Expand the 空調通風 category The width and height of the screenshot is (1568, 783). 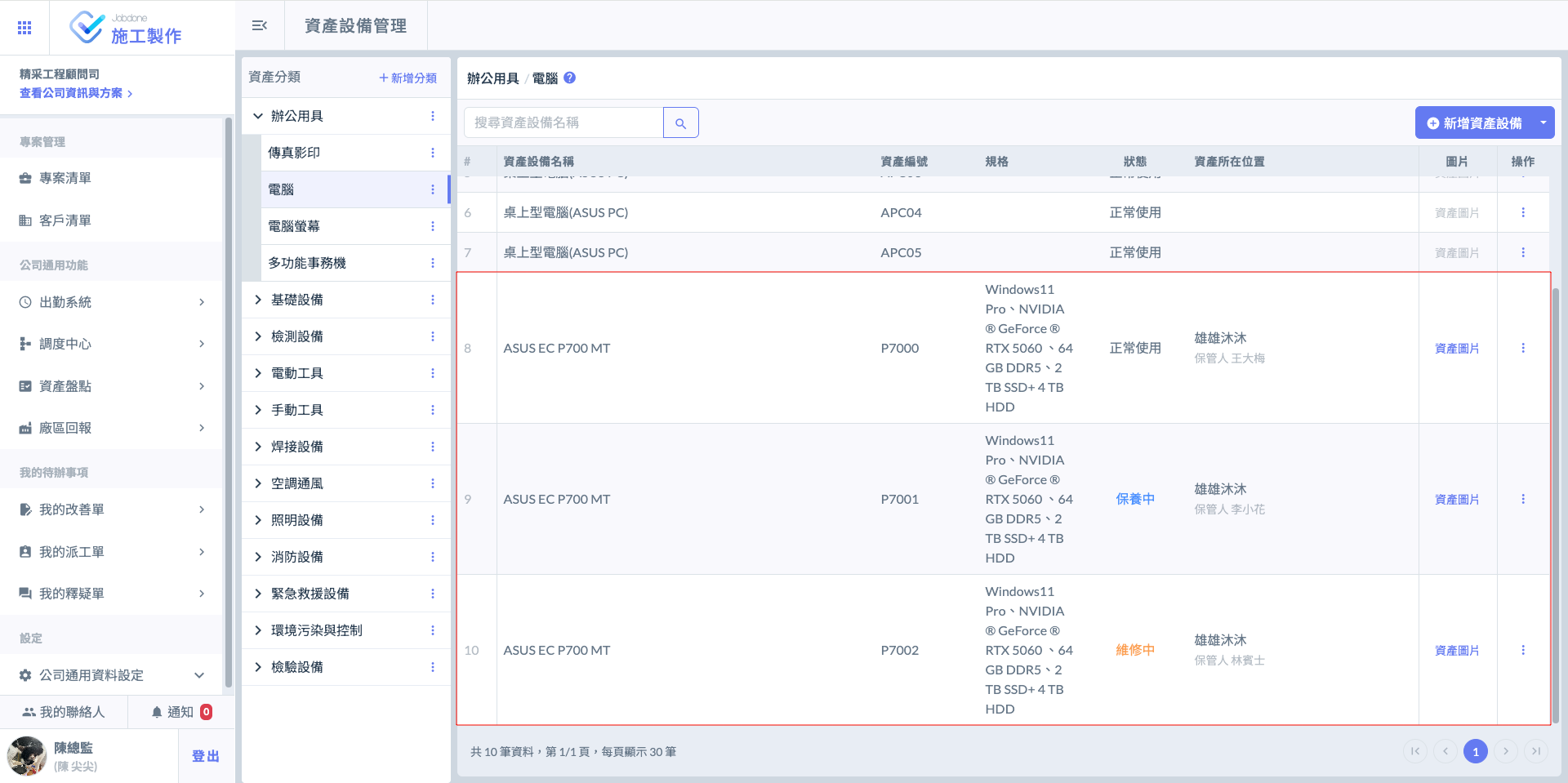pyautogui.click(x=258, y=483)
